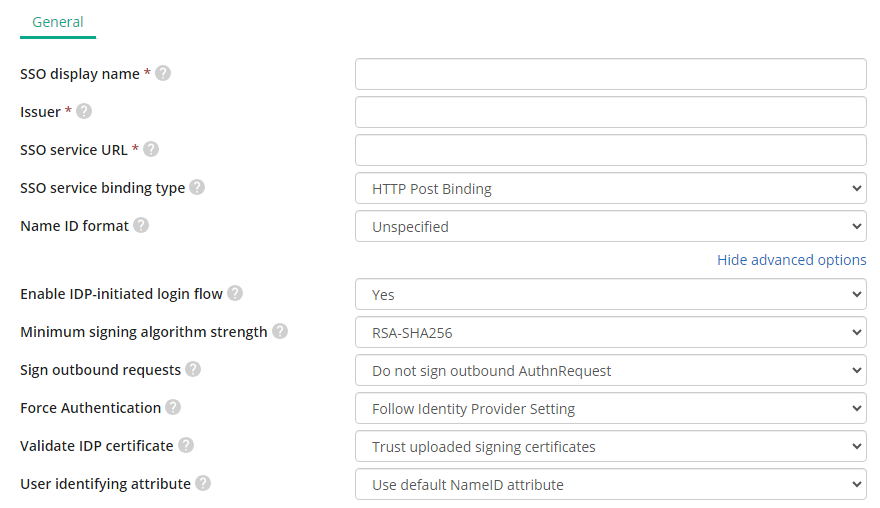Image resolution: width=880 pixels, height=508 pixels.
Task: Open the HTTP Post Binding dropdown
Action: point(611,189)
